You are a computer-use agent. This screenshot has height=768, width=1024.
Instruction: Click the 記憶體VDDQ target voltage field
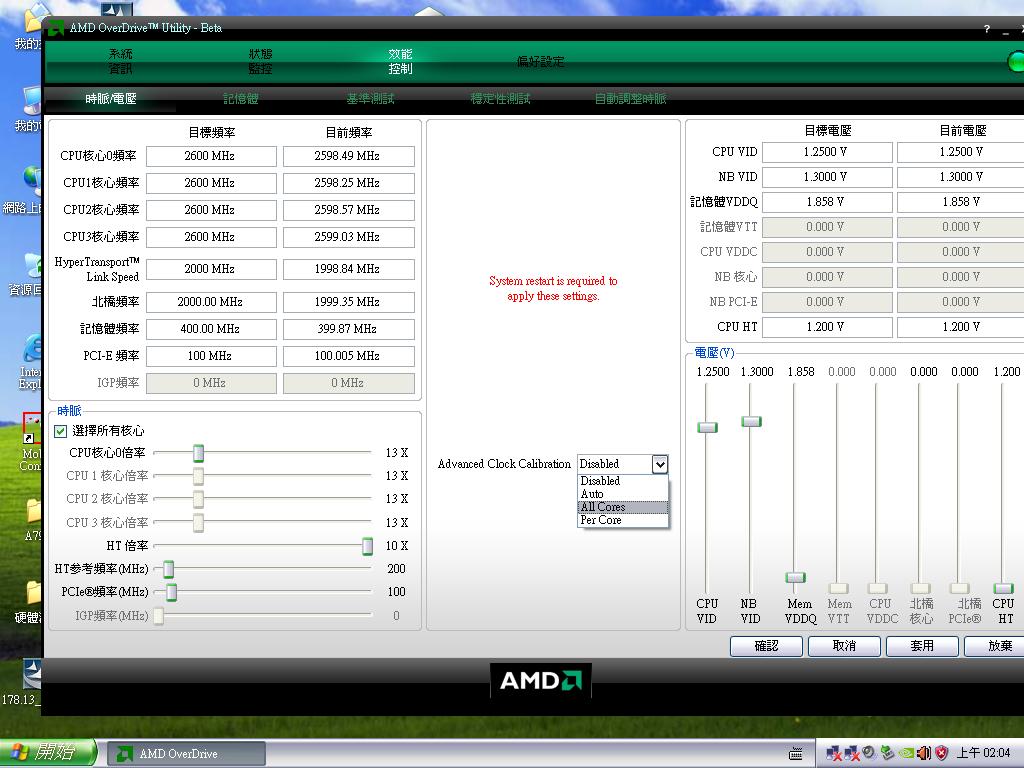(827, 202)
